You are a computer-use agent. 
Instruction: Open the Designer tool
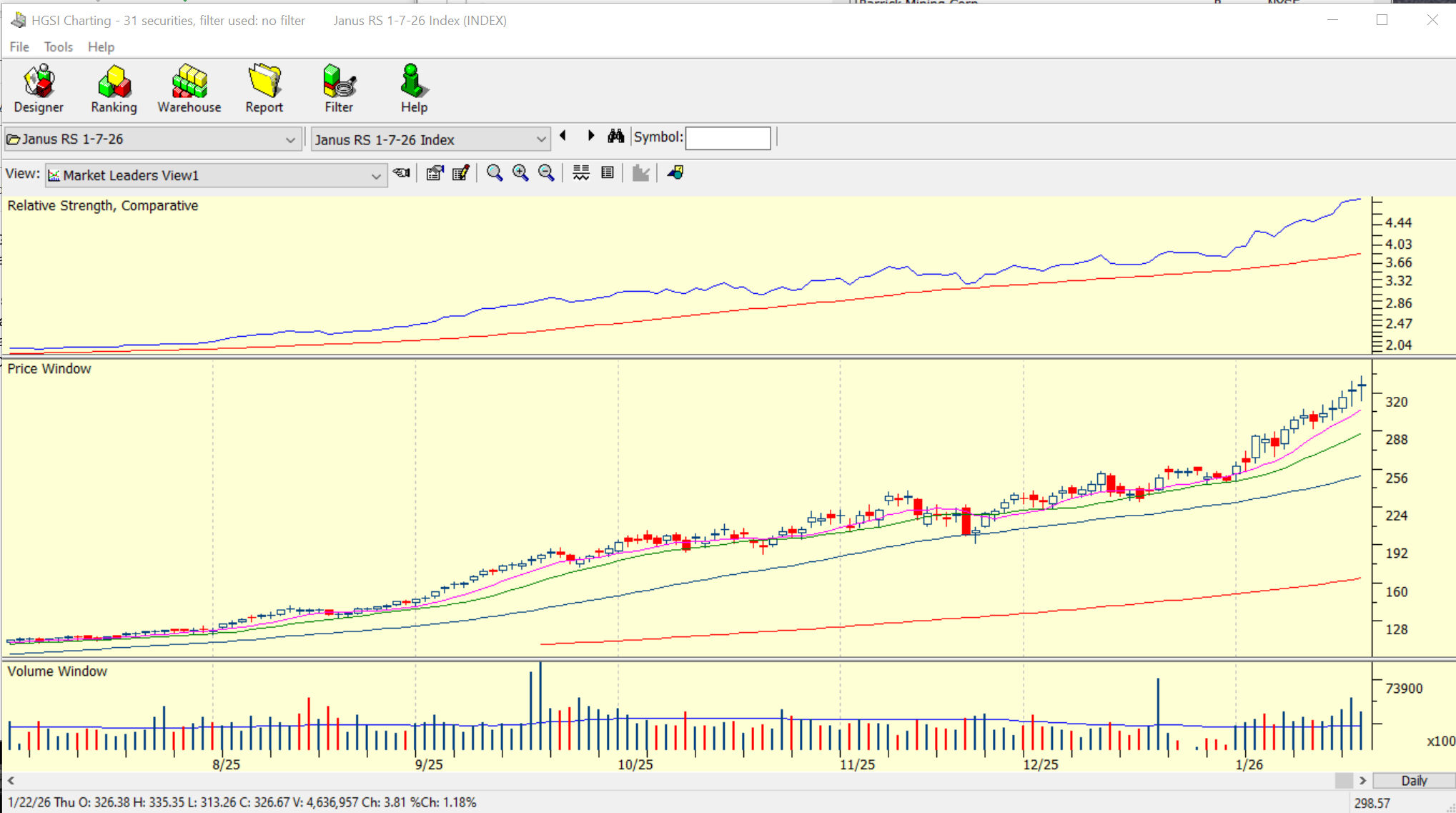pyautogui.click(x=39, y=88)
